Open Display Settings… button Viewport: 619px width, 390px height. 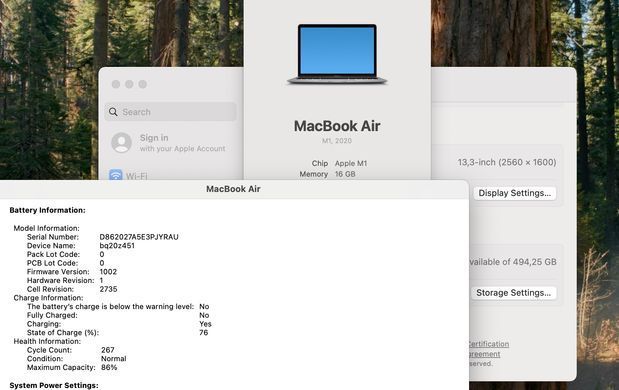click(514, 193)
